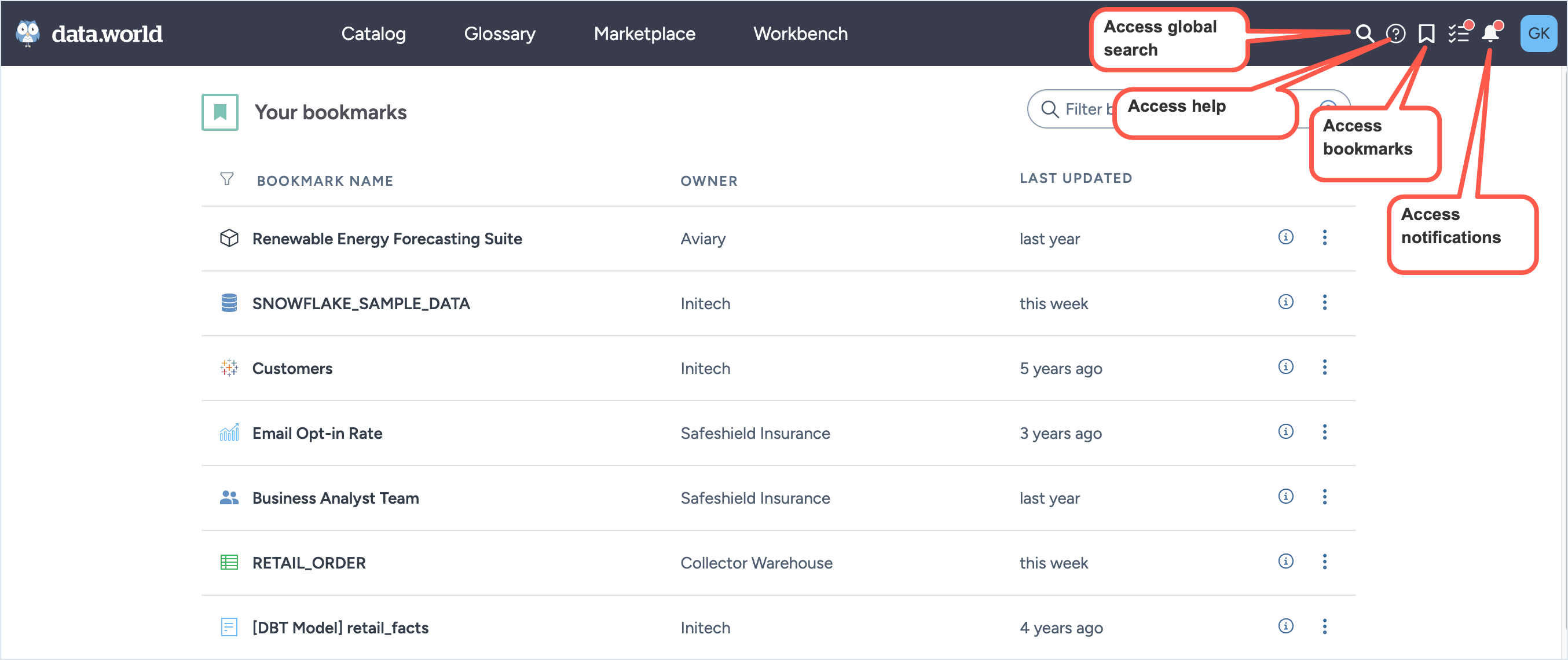Click the GK user avatar
Viewport: 1568px width, 660px height.
point(1538,33)
